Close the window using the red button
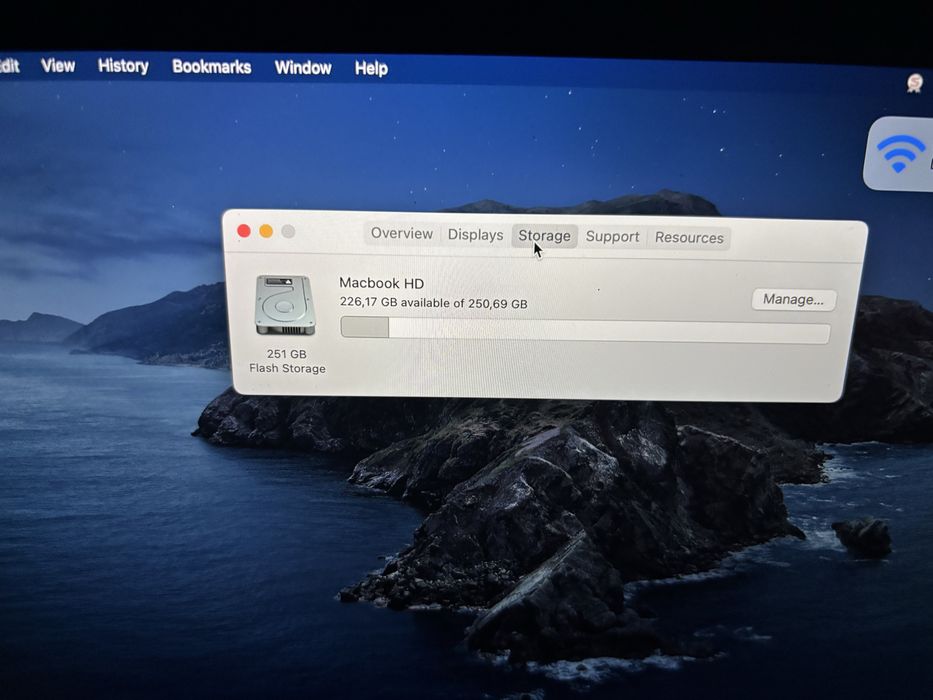This screenshot has width=933, height=700. (x=243, y=231)
